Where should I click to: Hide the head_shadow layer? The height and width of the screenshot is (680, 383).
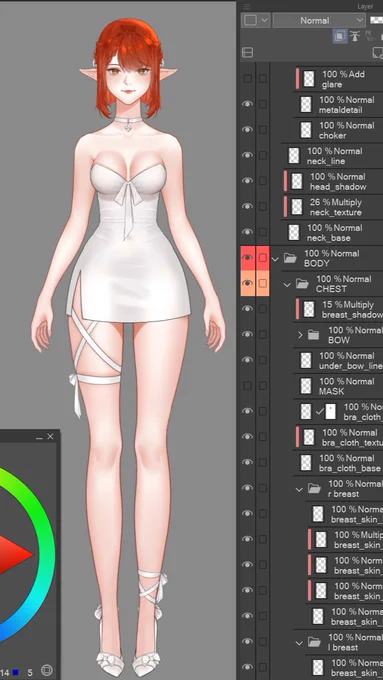(x=247, y=181)
